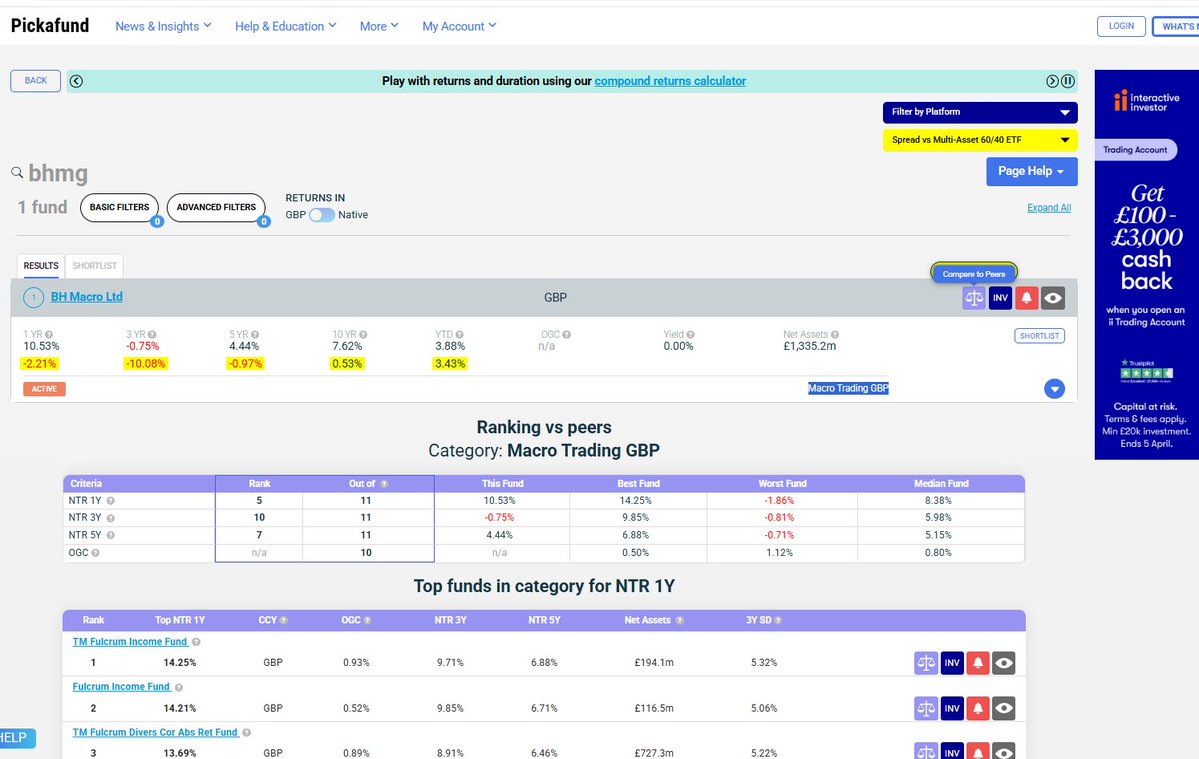Switch to the SHORTLIST tab
Screen dimensions: 1199x759
95,266
